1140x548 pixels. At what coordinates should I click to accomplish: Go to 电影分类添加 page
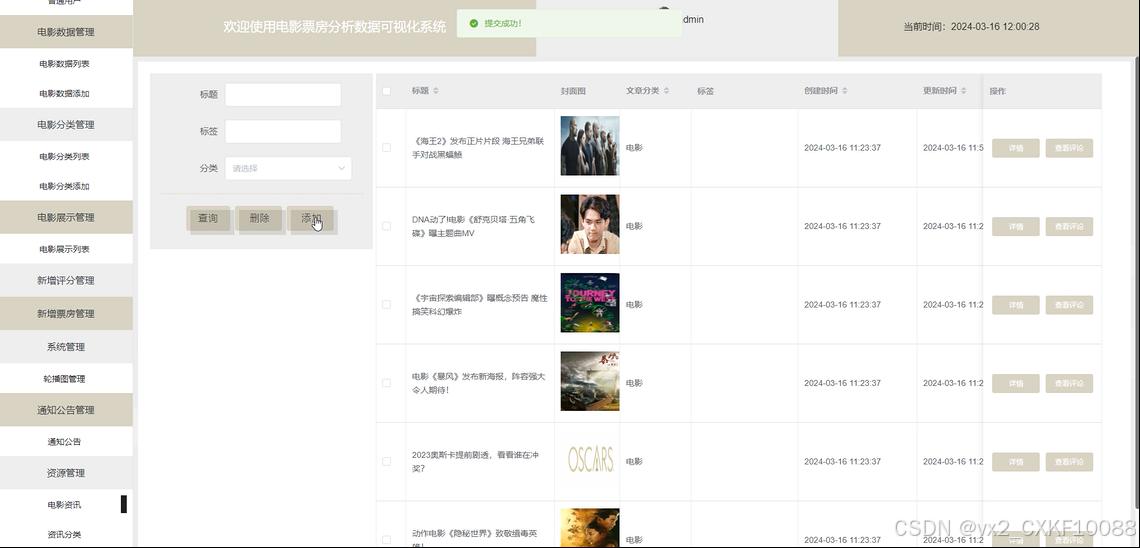click(65, 187)
